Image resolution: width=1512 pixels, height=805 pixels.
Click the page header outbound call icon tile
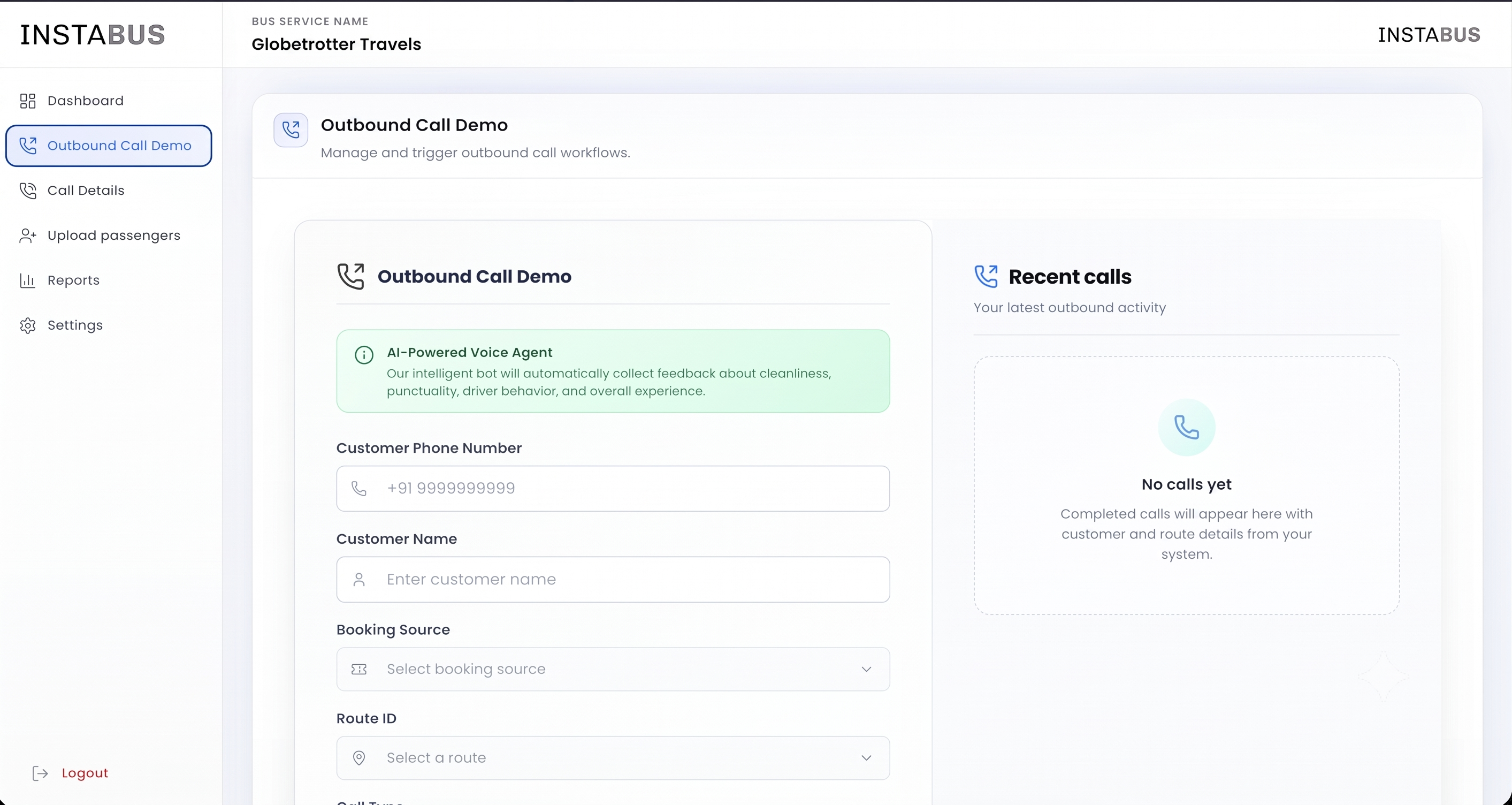291,130
